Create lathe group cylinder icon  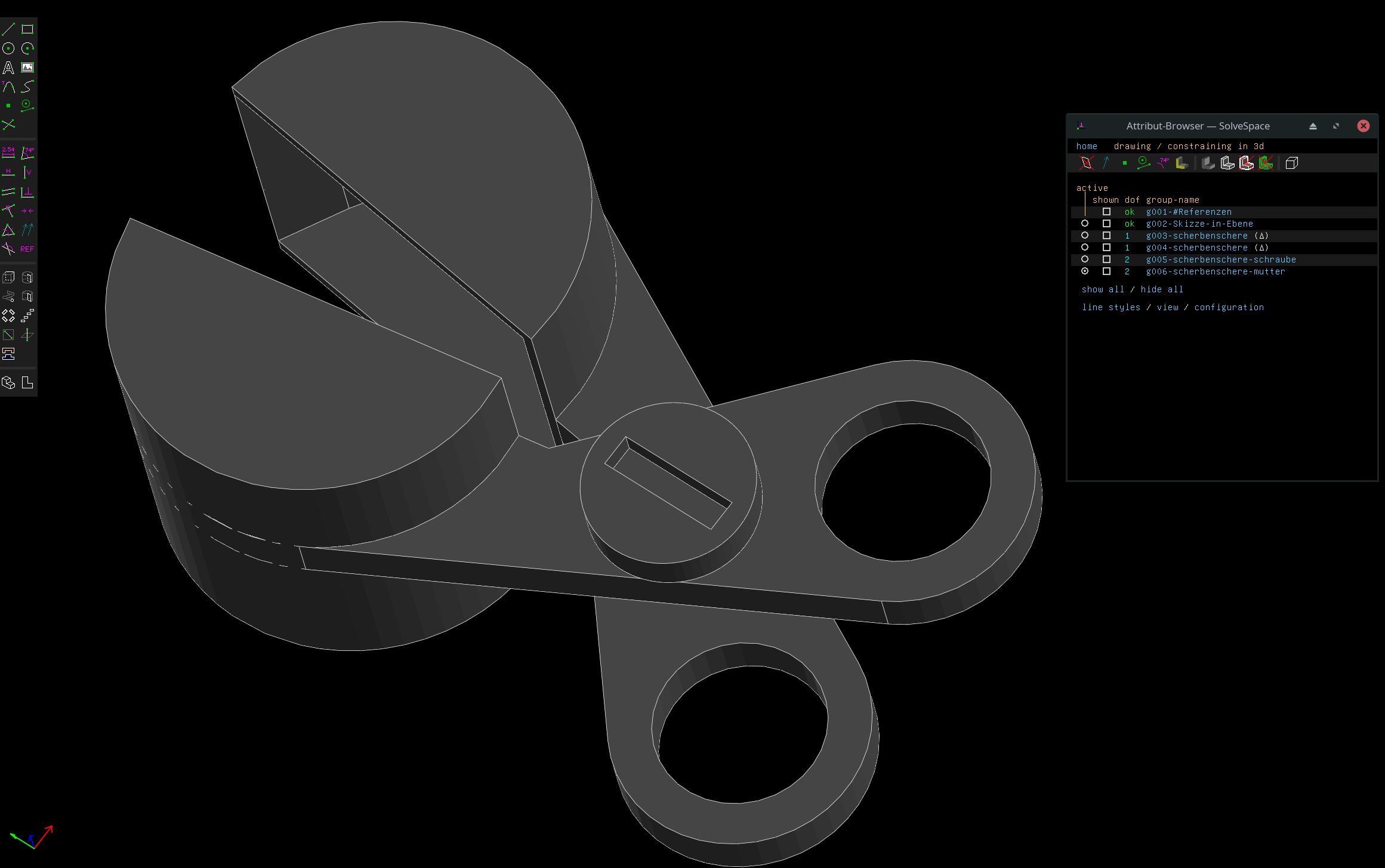[27, 277]
